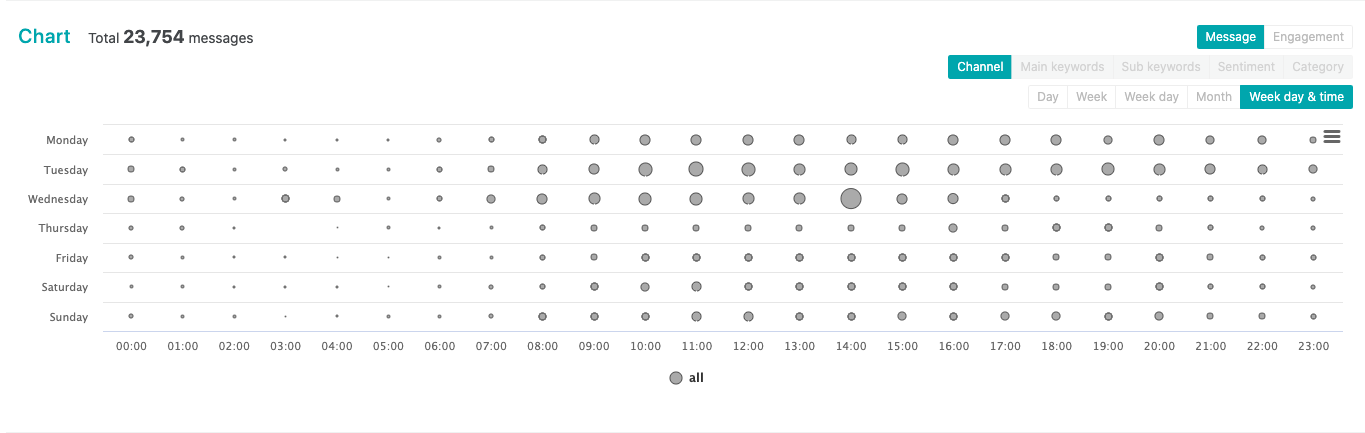Click the largest bubble at Wednesday 14:00
Screen dimensions: 1365x433
click(851, 198)
